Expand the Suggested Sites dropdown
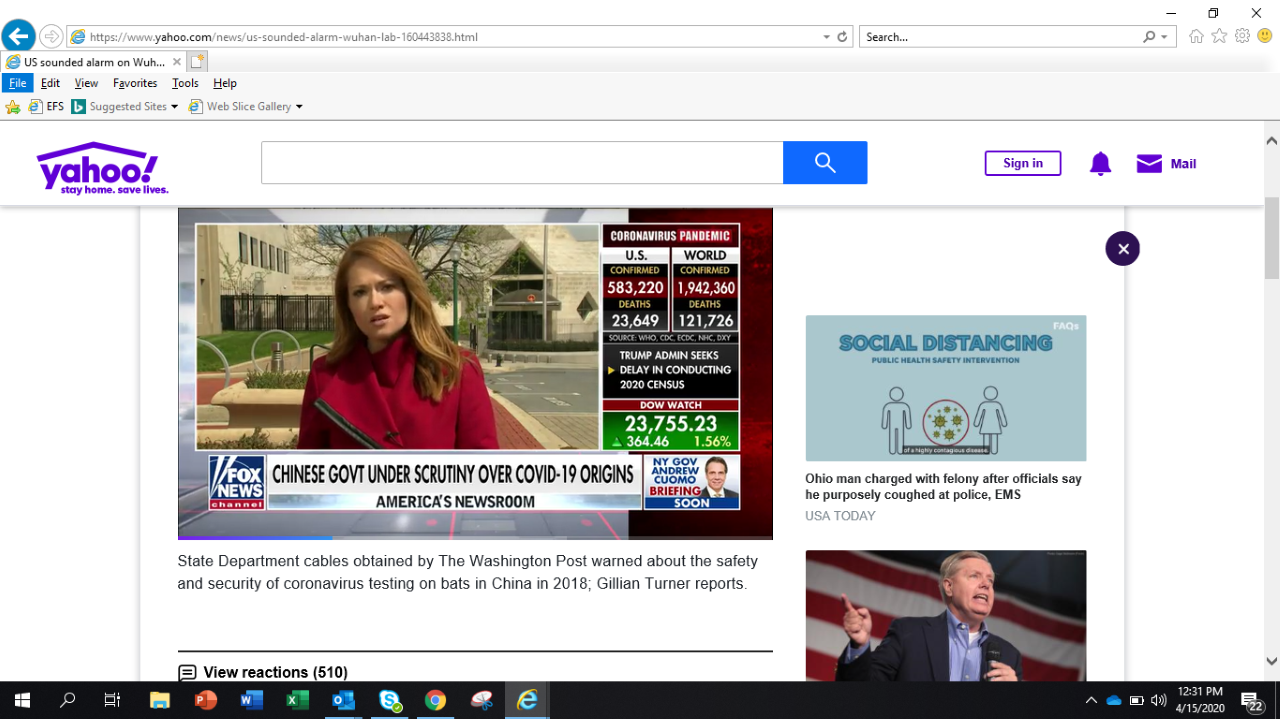 174,107
